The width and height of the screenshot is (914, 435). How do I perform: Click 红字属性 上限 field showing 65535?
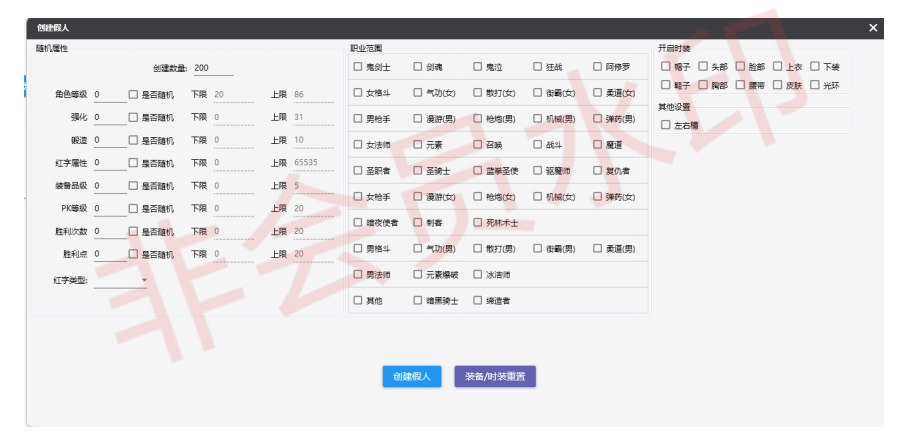tap(314, 163)
